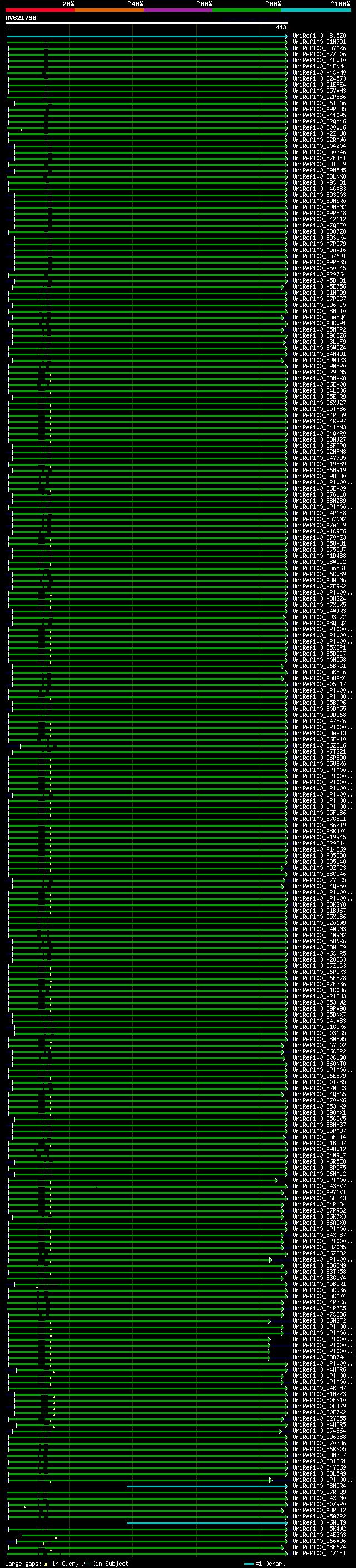Select hit label UniRef100_A4HFR6

(x=319, y=1370)
